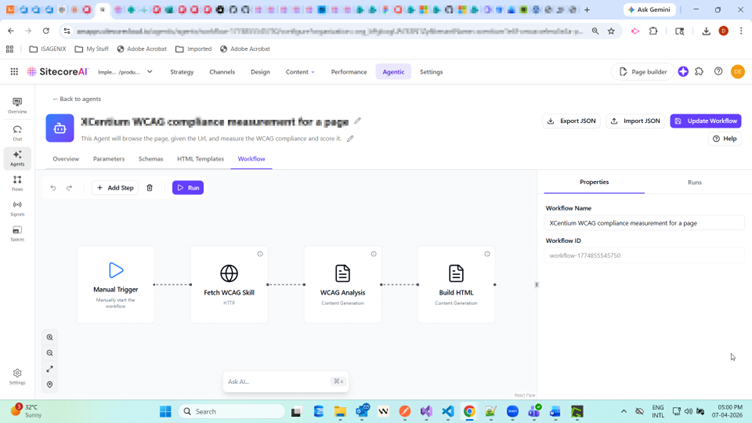Select the Agentic menu item
The height and width of the screenshot is (423, 752).
[393, 72]
